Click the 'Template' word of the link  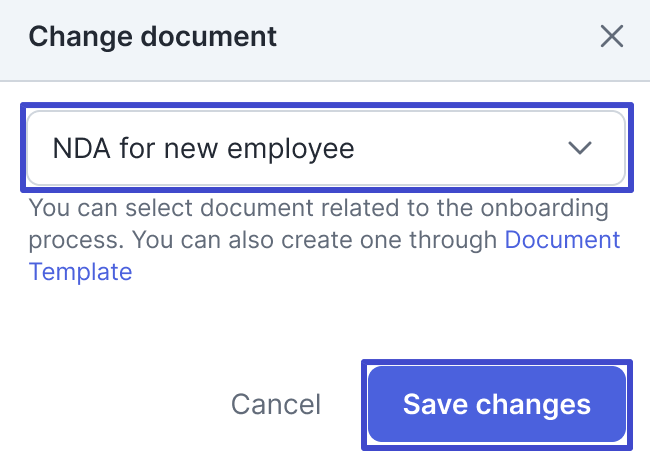[x=80, y=271]
